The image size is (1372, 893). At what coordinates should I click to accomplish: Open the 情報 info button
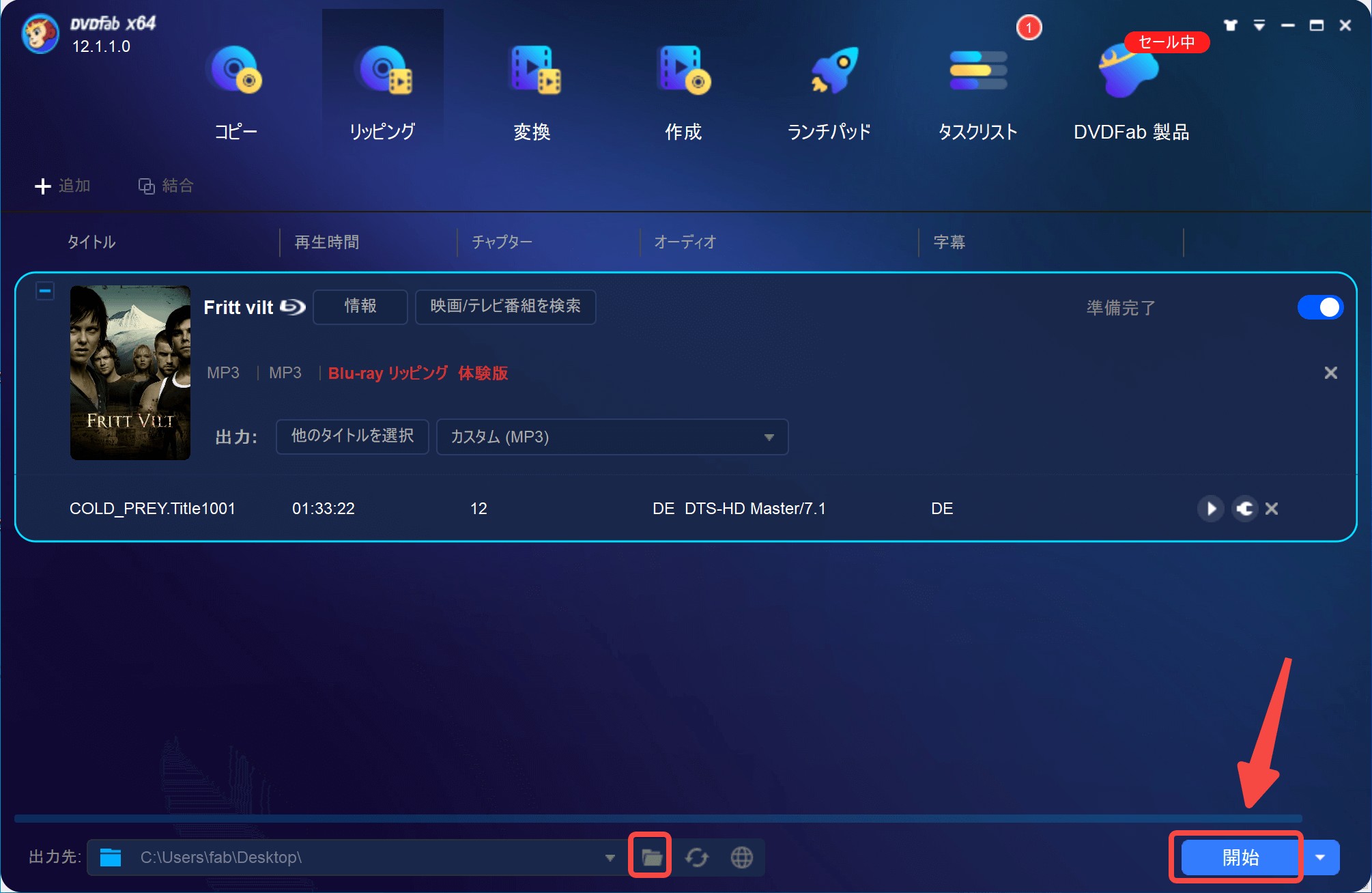coord(360,307)
